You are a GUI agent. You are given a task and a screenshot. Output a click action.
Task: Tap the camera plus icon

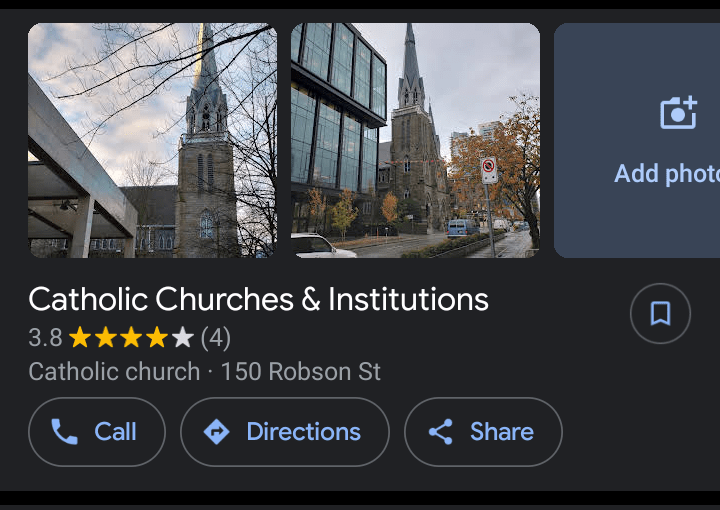679,112
